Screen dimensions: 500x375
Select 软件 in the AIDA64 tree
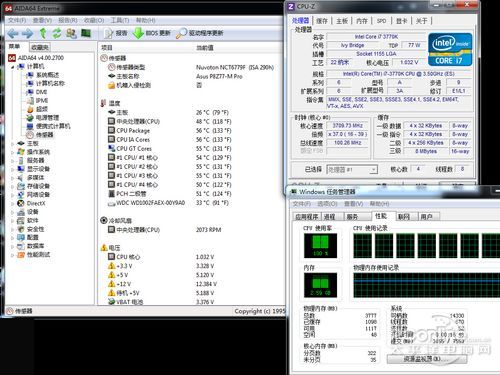click(x=28, y=220)
